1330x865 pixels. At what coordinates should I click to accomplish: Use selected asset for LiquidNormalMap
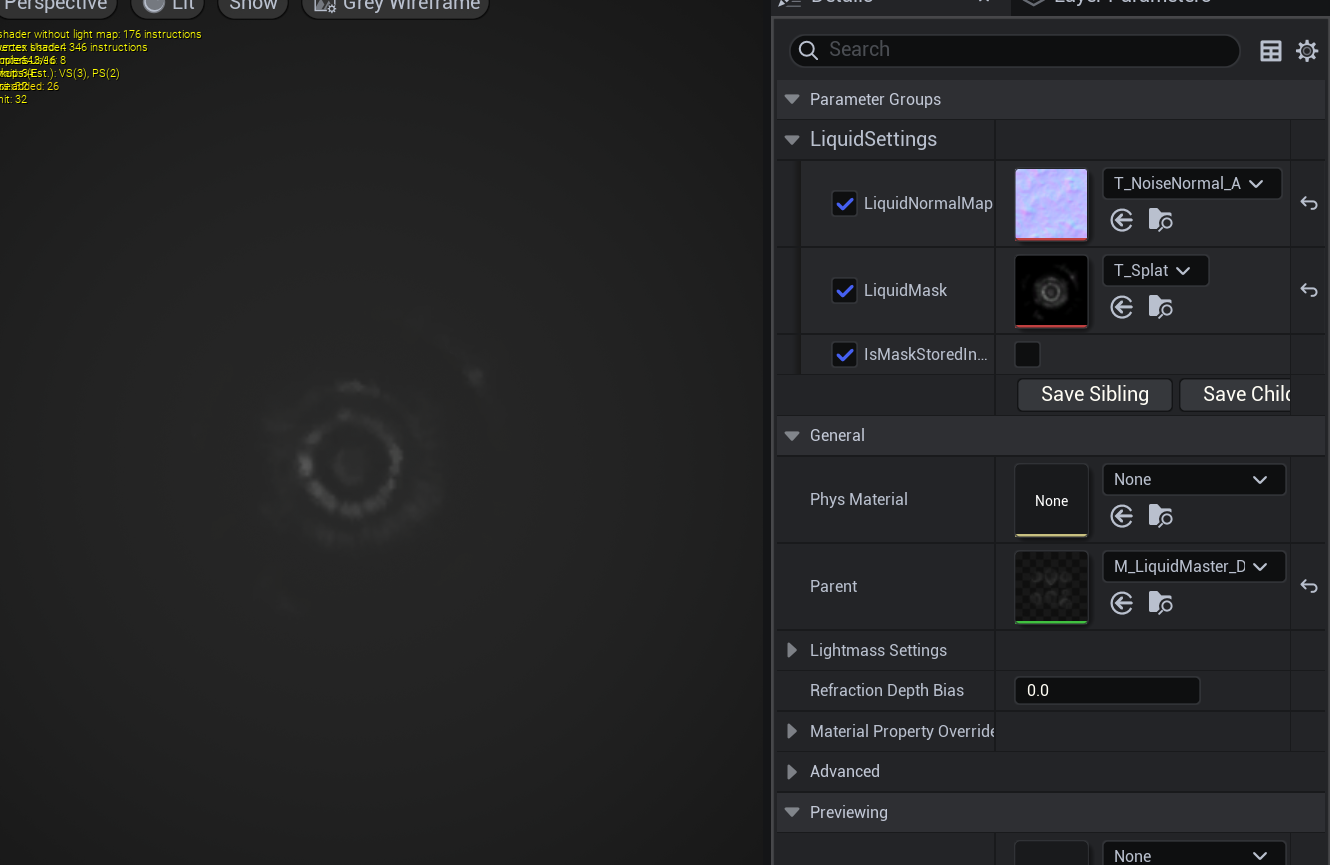(1122, 220)
